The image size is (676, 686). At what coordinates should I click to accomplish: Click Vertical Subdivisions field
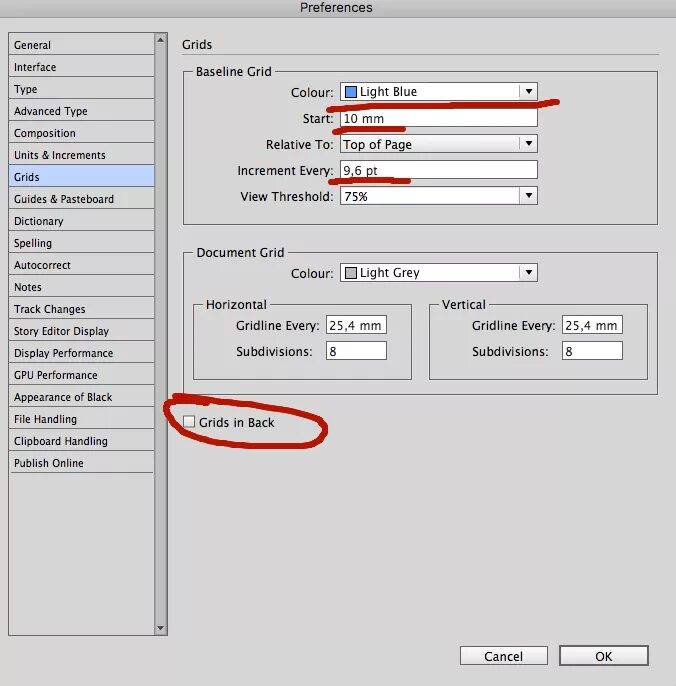coord(592,351)
